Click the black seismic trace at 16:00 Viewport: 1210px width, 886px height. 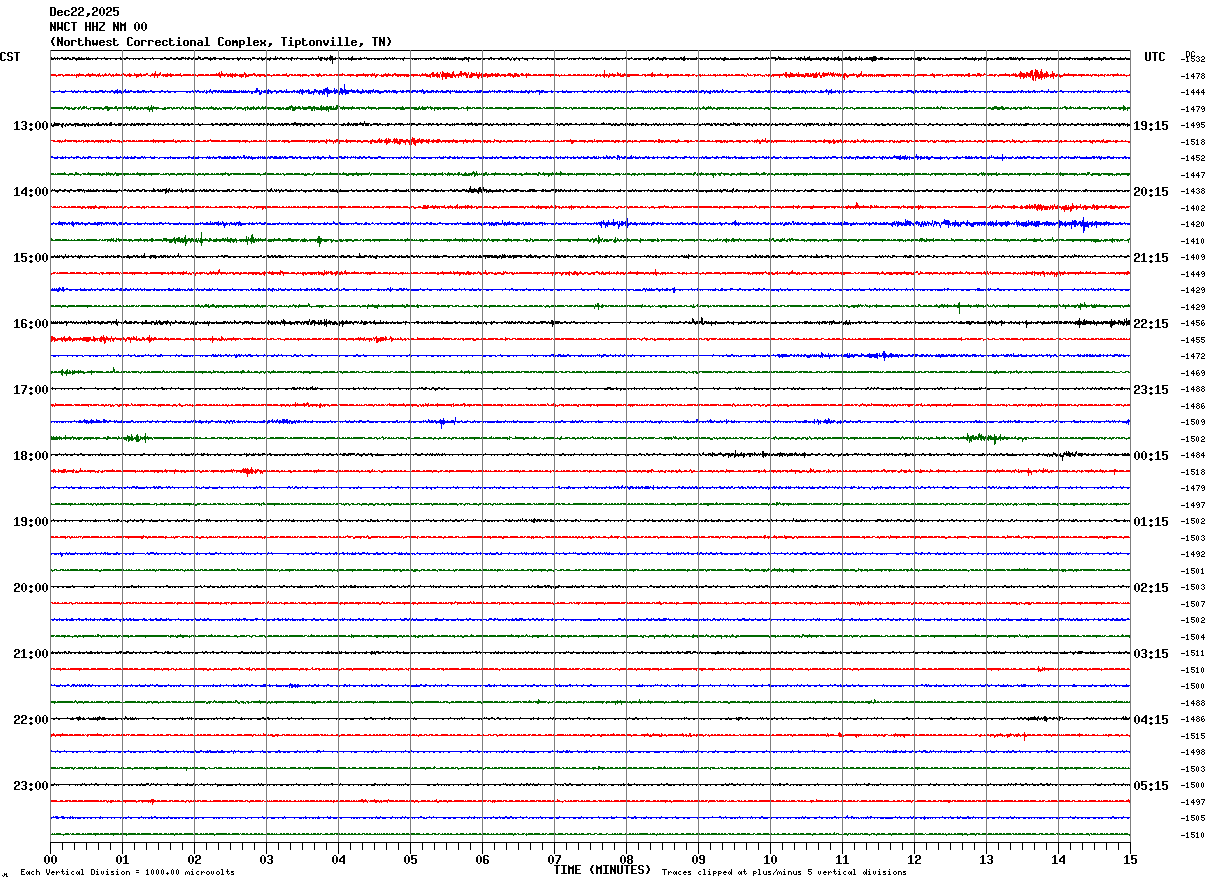590,323
